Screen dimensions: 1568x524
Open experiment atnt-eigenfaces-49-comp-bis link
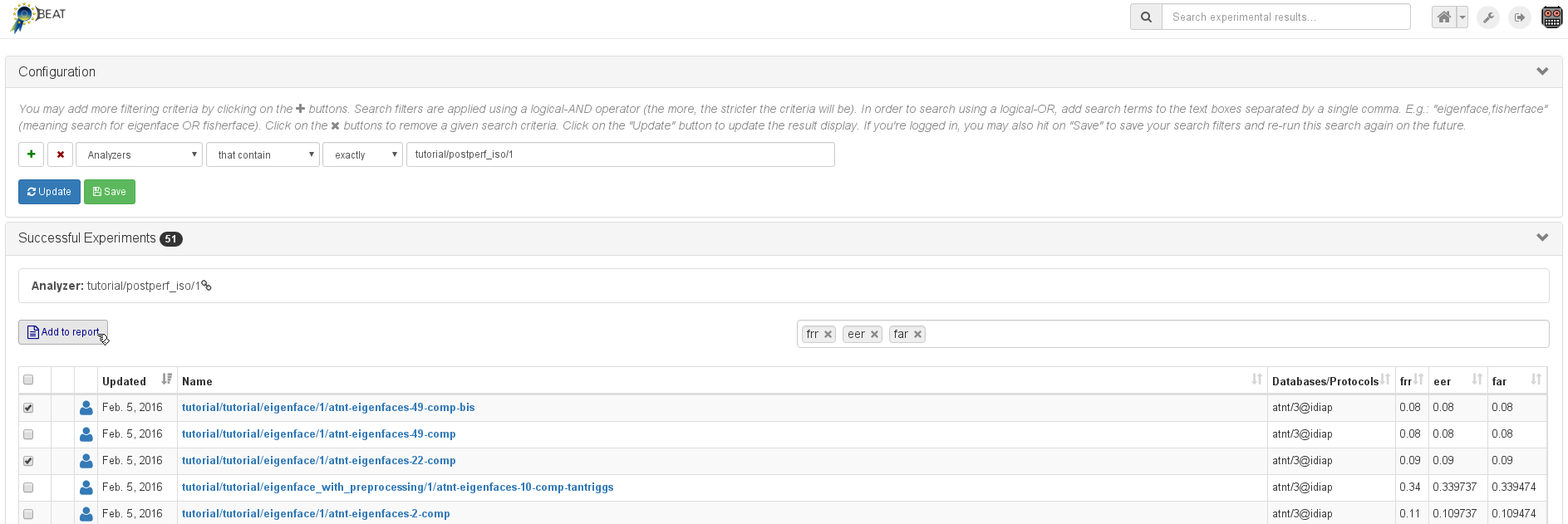click(x=328, y=408)
